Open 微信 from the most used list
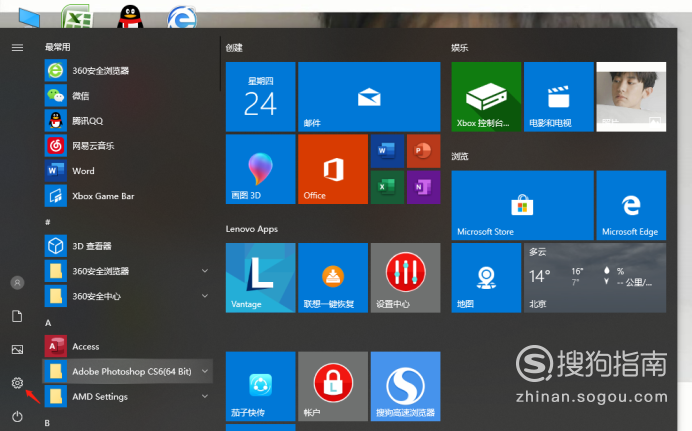 (128, 96)
